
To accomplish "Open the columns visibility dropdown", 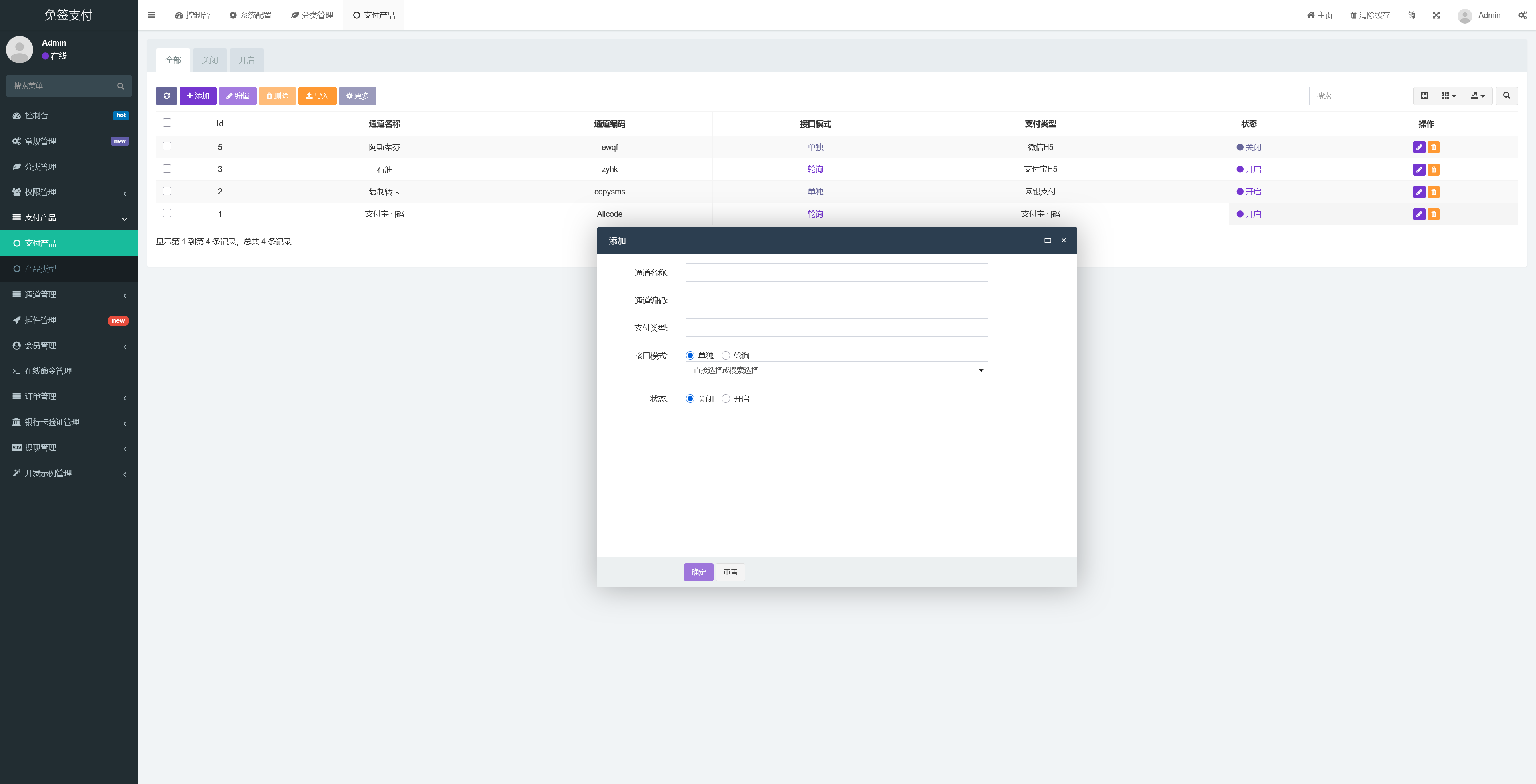I will [1449, 96].
